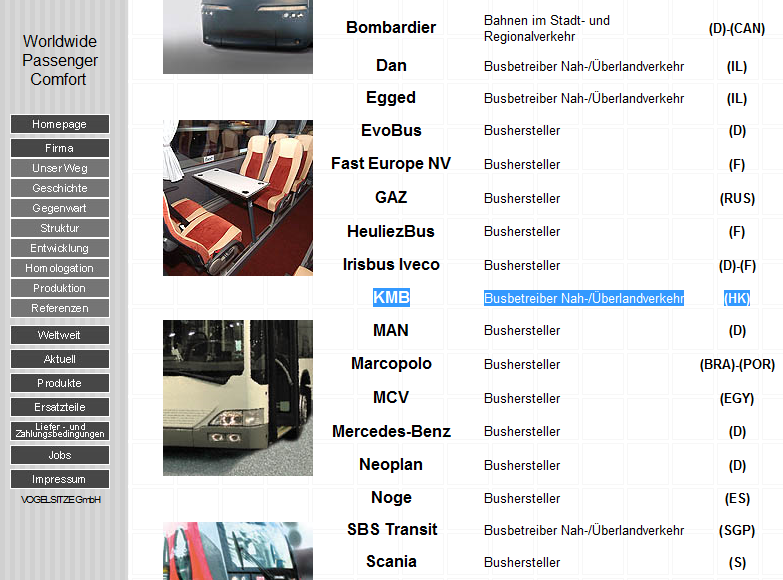783x580 pixels.
Task: Click the Irisbus Iveco name
Action: (391, 264)
